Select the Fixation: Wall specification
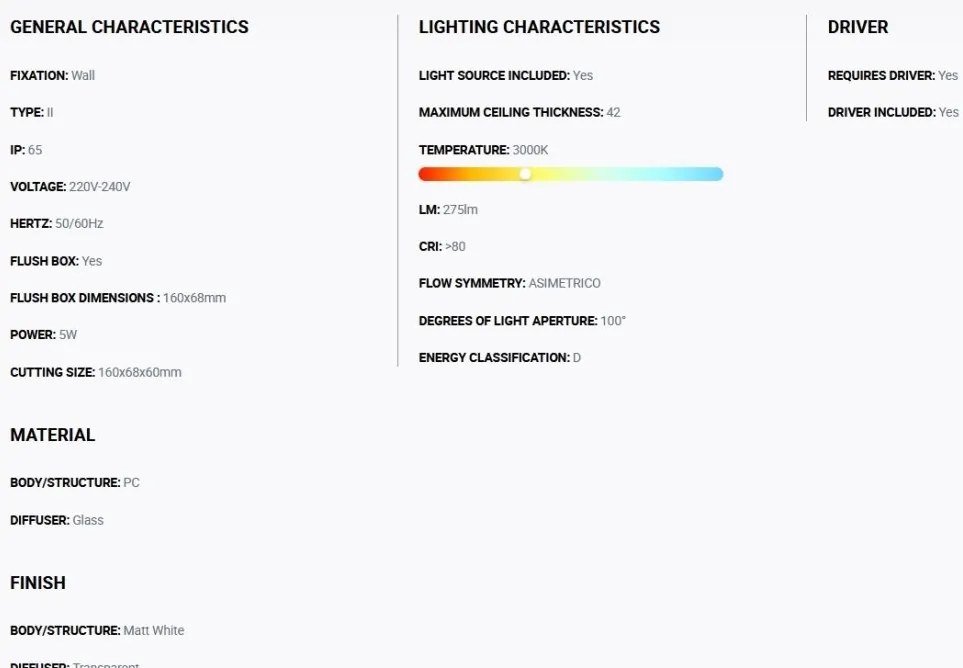This screenshot has width=963, height=668. 53,76
